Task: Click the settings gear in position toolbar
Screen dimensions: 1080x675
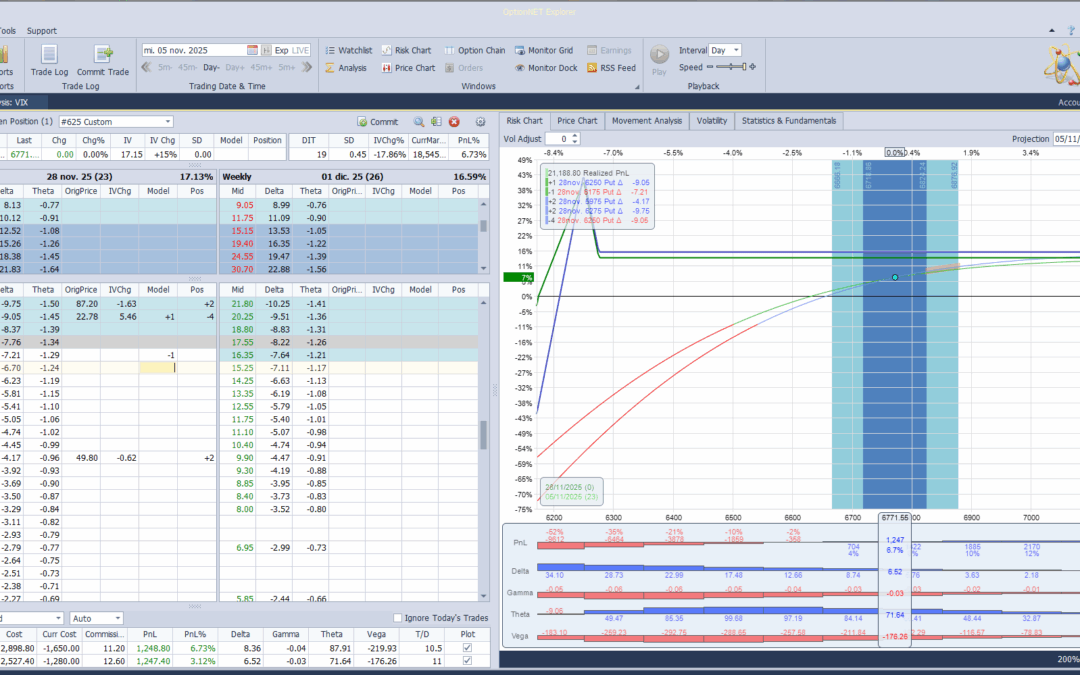Action: click(x=480, y=121)
